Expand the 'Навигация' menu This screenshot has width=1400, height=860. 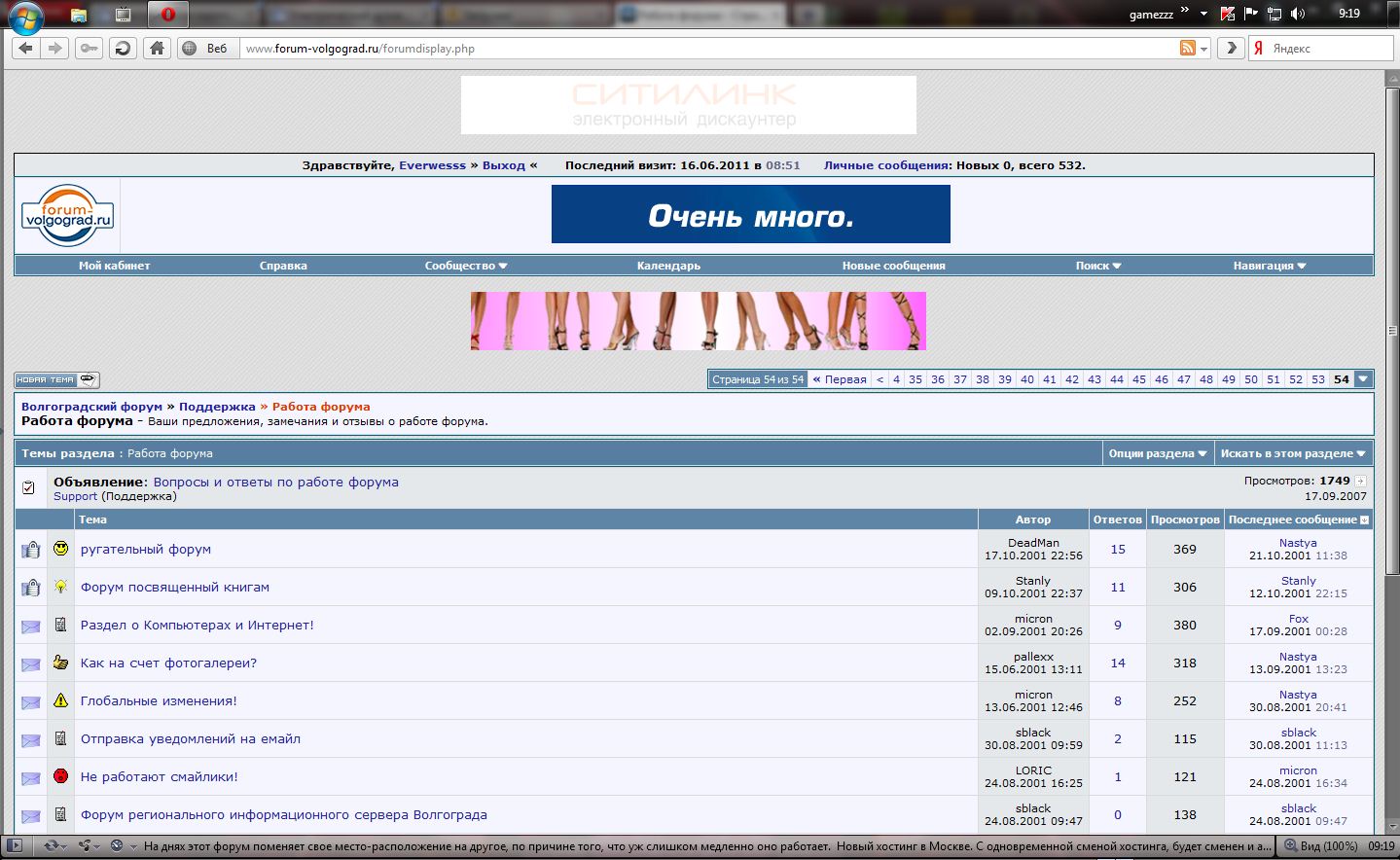(x=1269, y=266)
